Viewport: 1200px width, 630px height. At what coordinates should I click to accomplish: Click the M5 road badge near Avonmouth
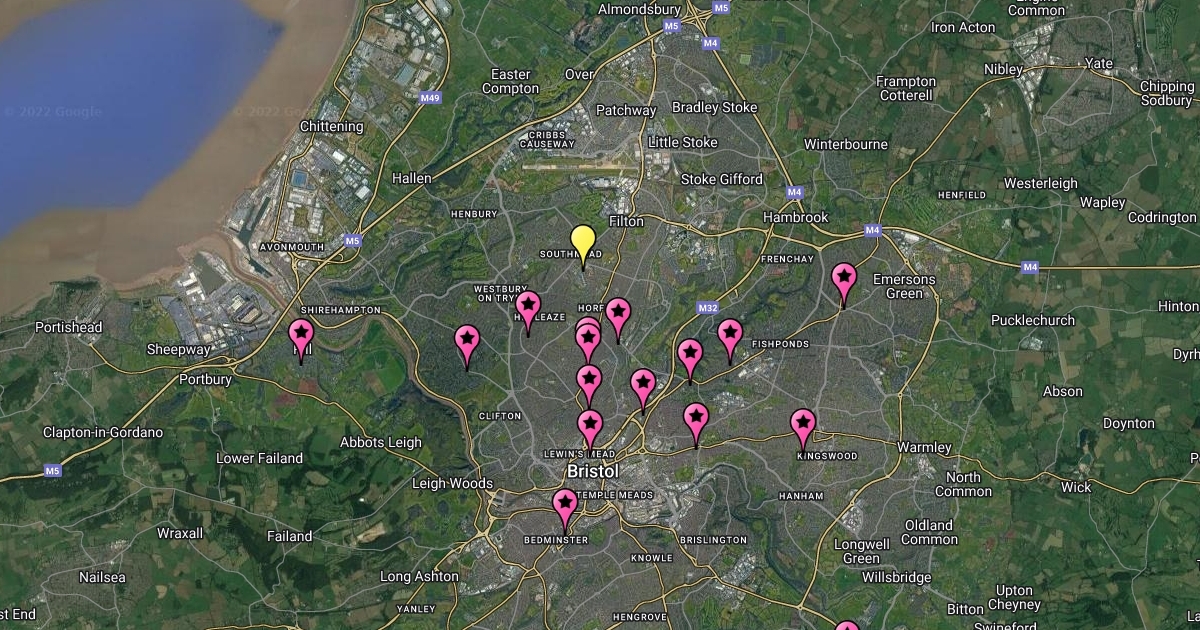351,241
